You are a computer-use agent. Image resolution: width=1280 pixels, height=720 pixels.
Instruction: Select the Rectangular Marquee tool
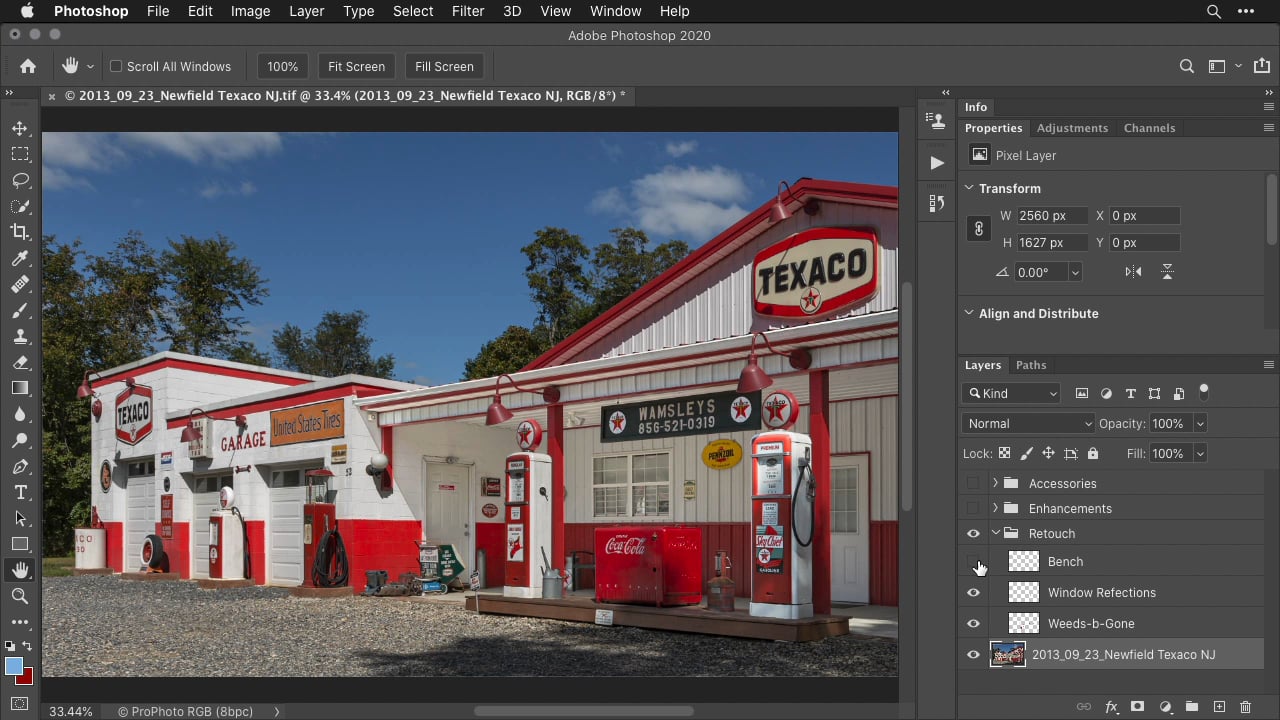(x=19, y=154)
